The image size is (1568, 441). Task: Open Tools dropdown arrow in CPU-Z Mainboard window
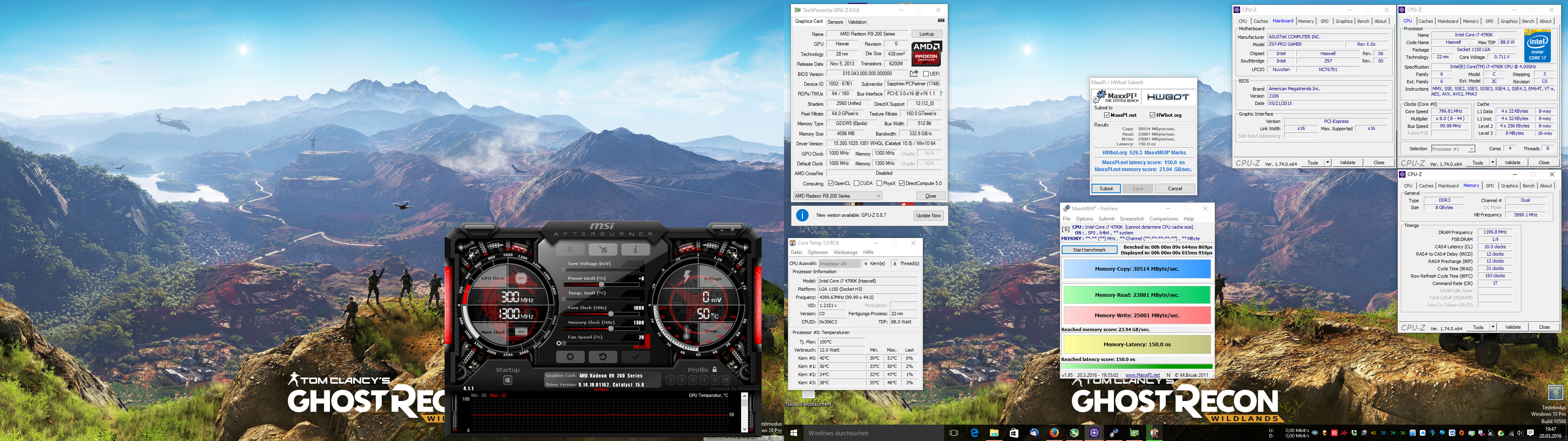(x=1327, y=163)
